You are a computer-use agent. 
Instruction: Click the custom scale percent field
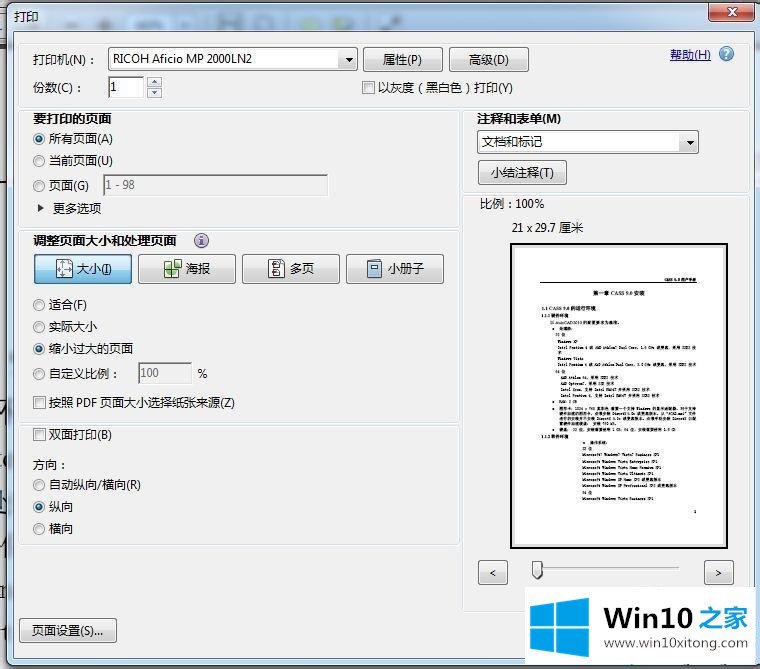(165, 373)
